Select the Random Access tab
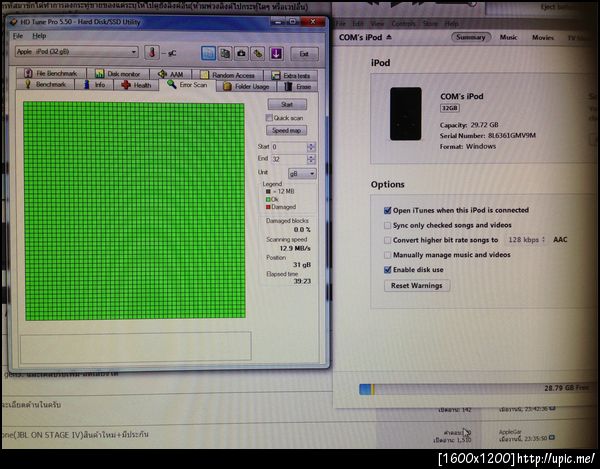The height and width of the screenshot is (469, 600). (227, 75)
